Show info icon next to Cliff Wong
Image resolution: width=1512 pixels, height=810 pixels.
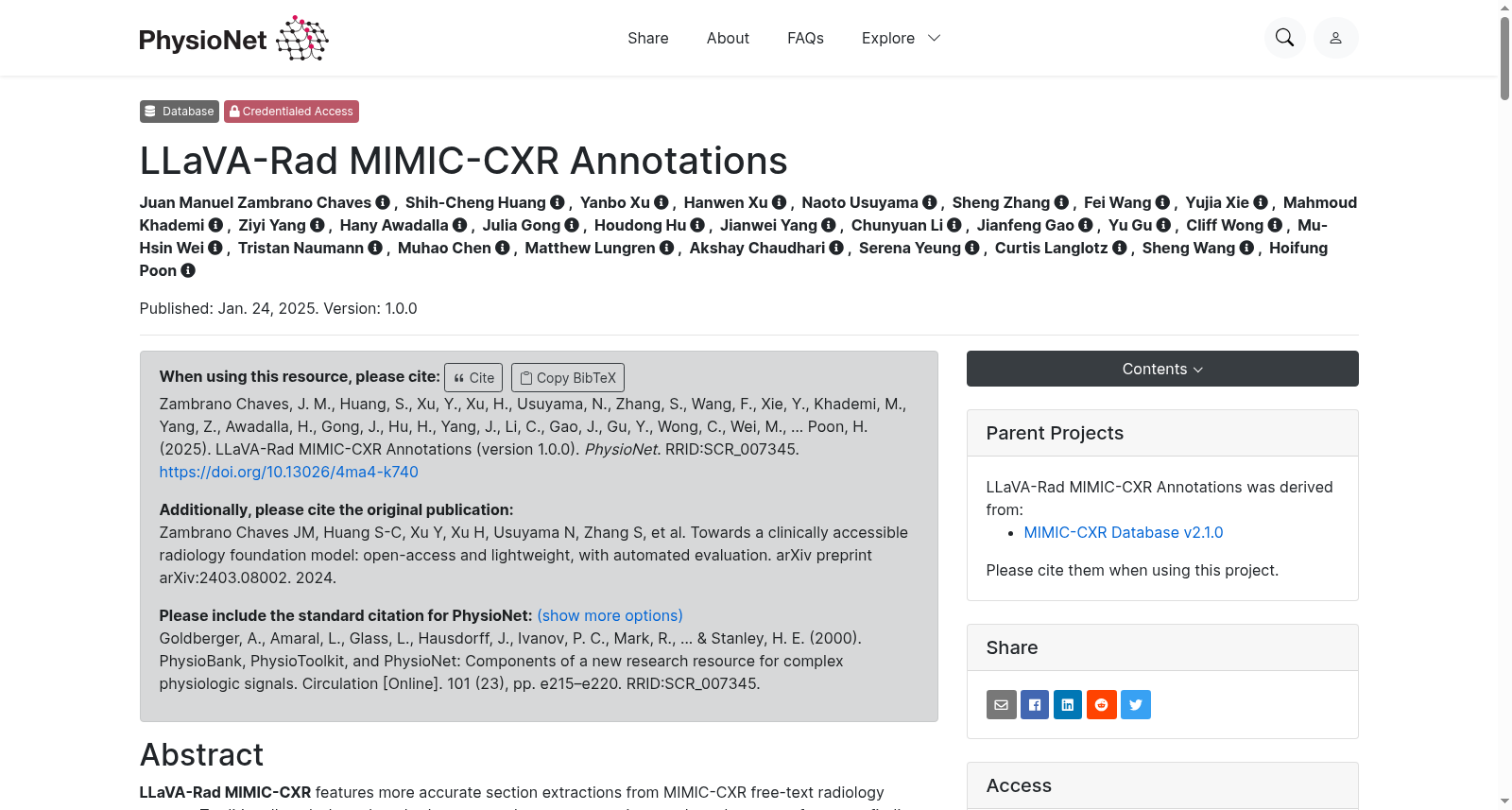point(1275,225)
